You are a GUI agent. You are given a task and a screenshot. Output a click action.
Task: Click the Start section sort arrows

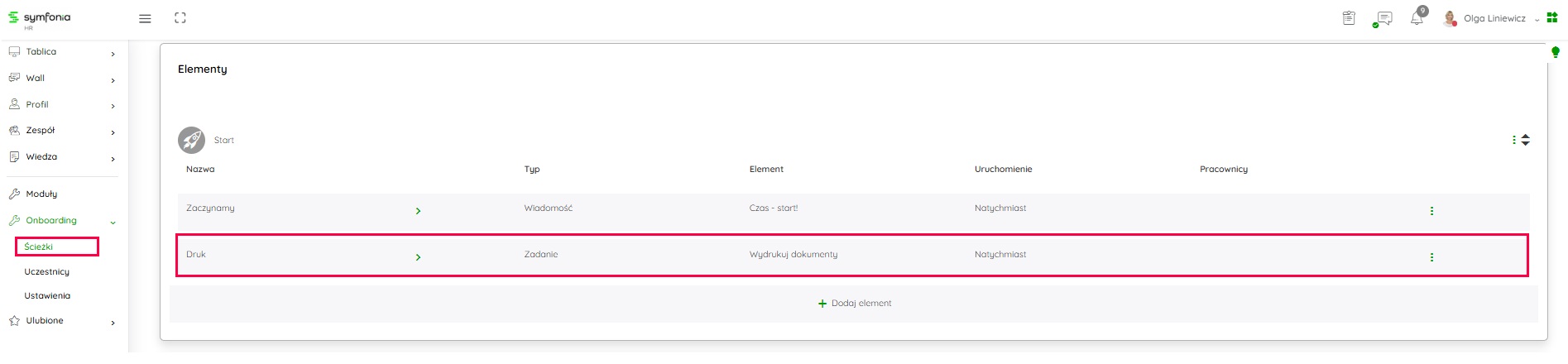pos(1526,140)
